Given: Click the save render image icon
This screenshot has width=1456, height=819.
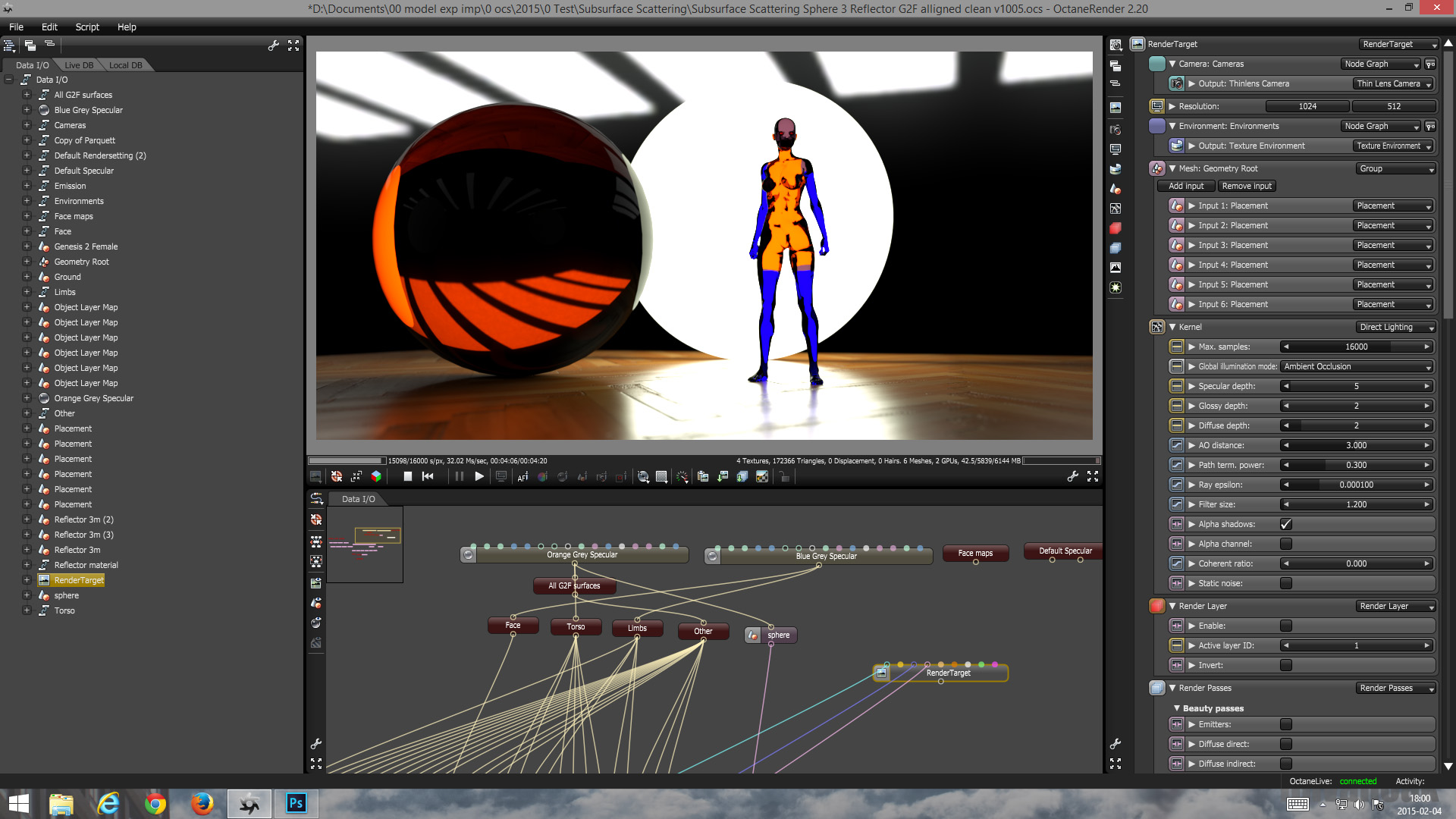Looking at the screenshot, I should 723,476.
